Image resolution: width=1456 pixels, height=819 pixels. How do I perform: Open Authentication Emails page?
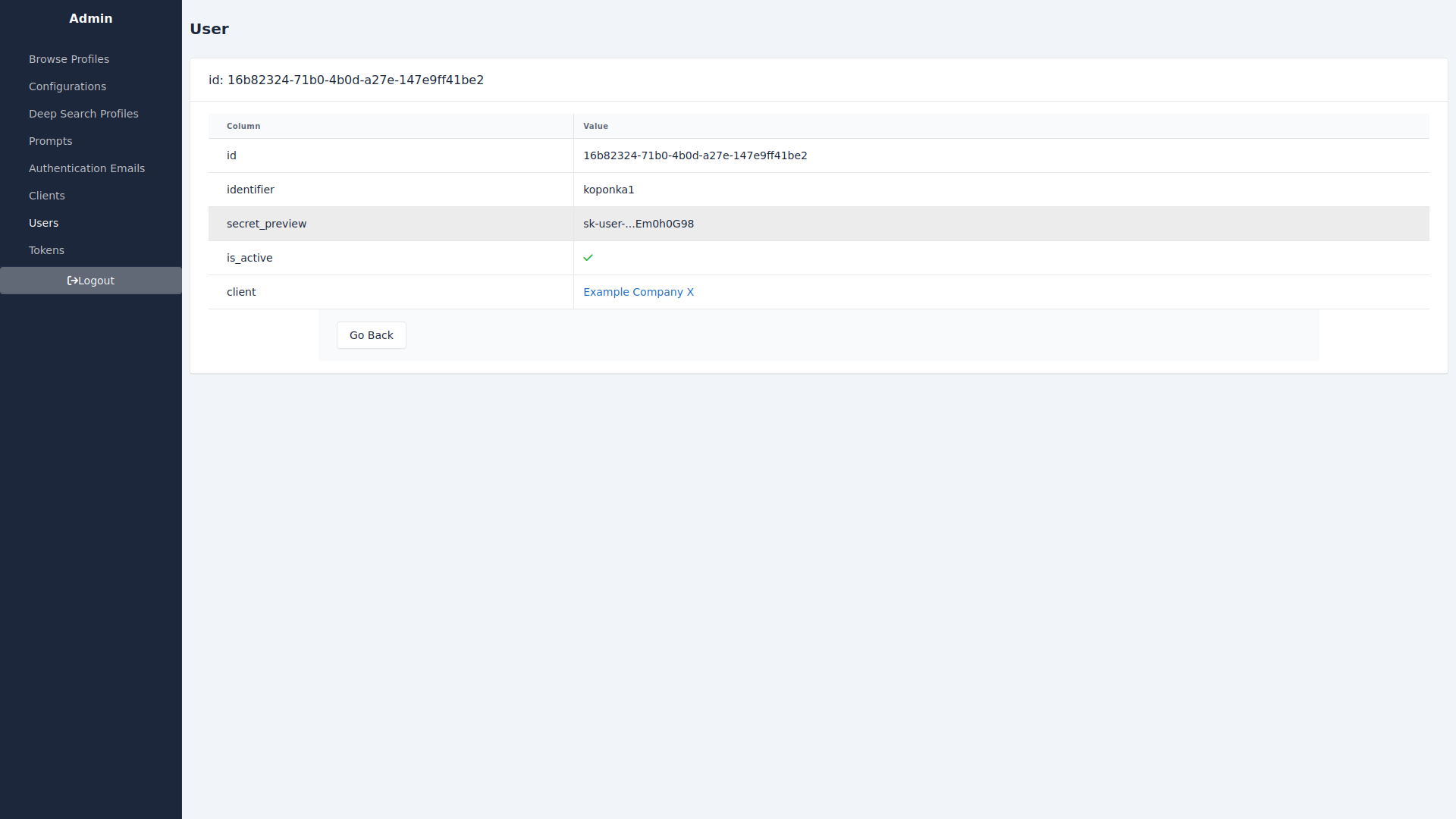(x=86, y=168)
